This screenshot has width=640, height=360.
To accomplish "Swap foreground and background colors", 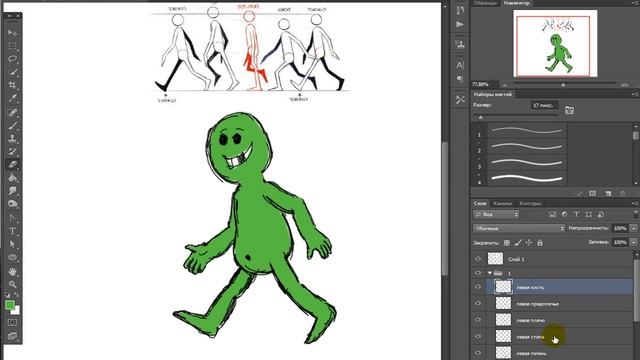I will 17,295.
